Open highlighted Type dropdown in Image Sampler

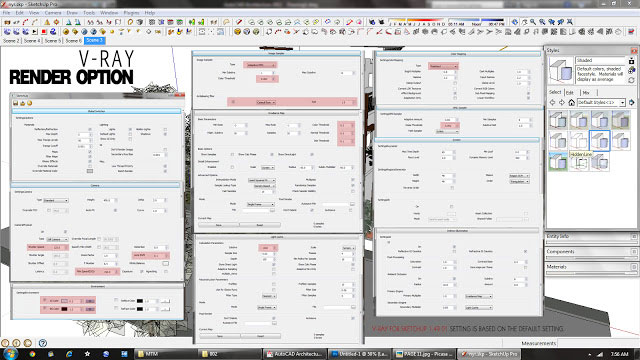(260, 65)
